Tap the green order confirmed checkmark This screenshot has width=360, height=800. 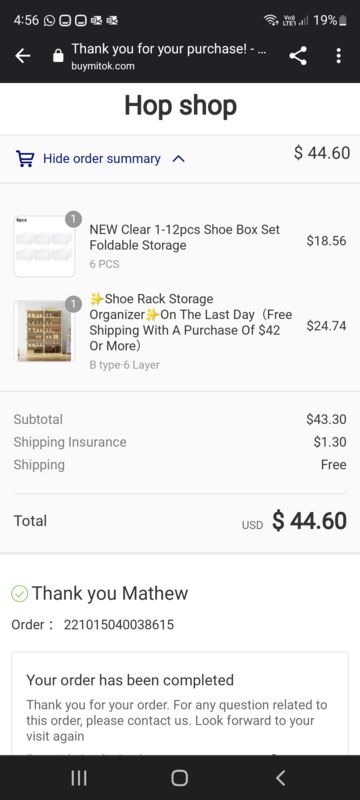(x=19, y=593)
